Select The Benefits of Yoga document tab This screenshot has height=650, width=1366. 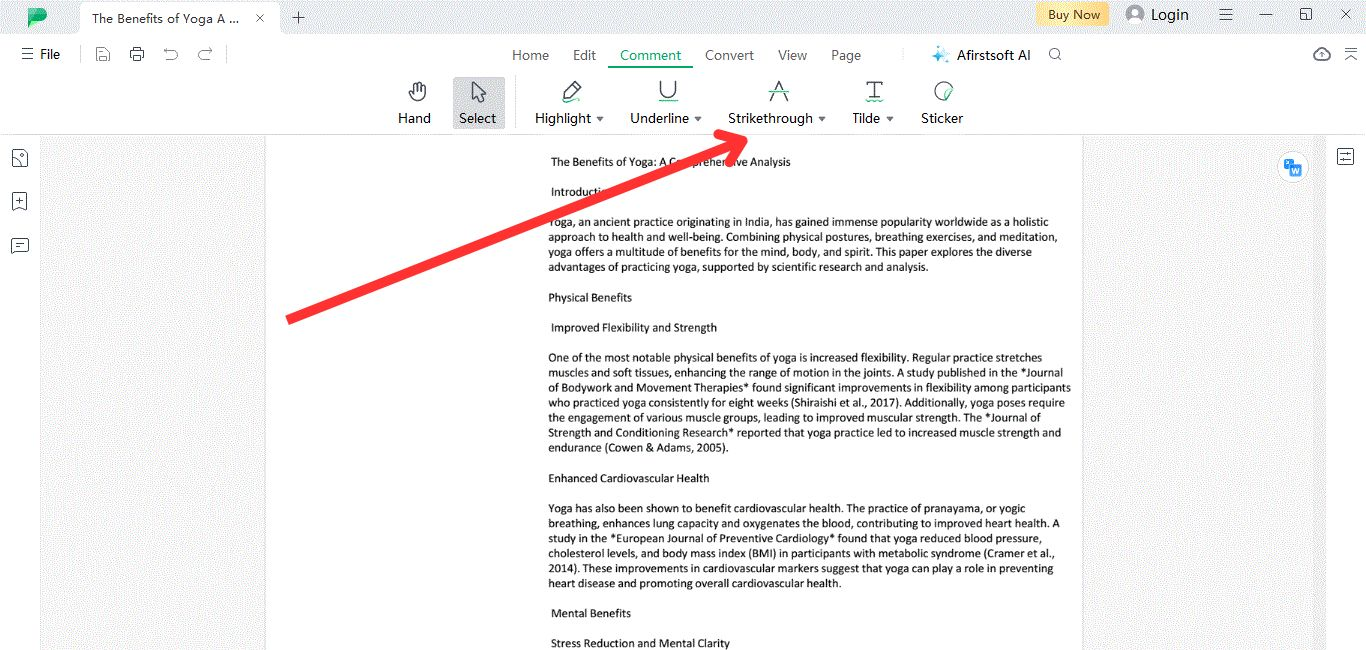coord(179,18)
